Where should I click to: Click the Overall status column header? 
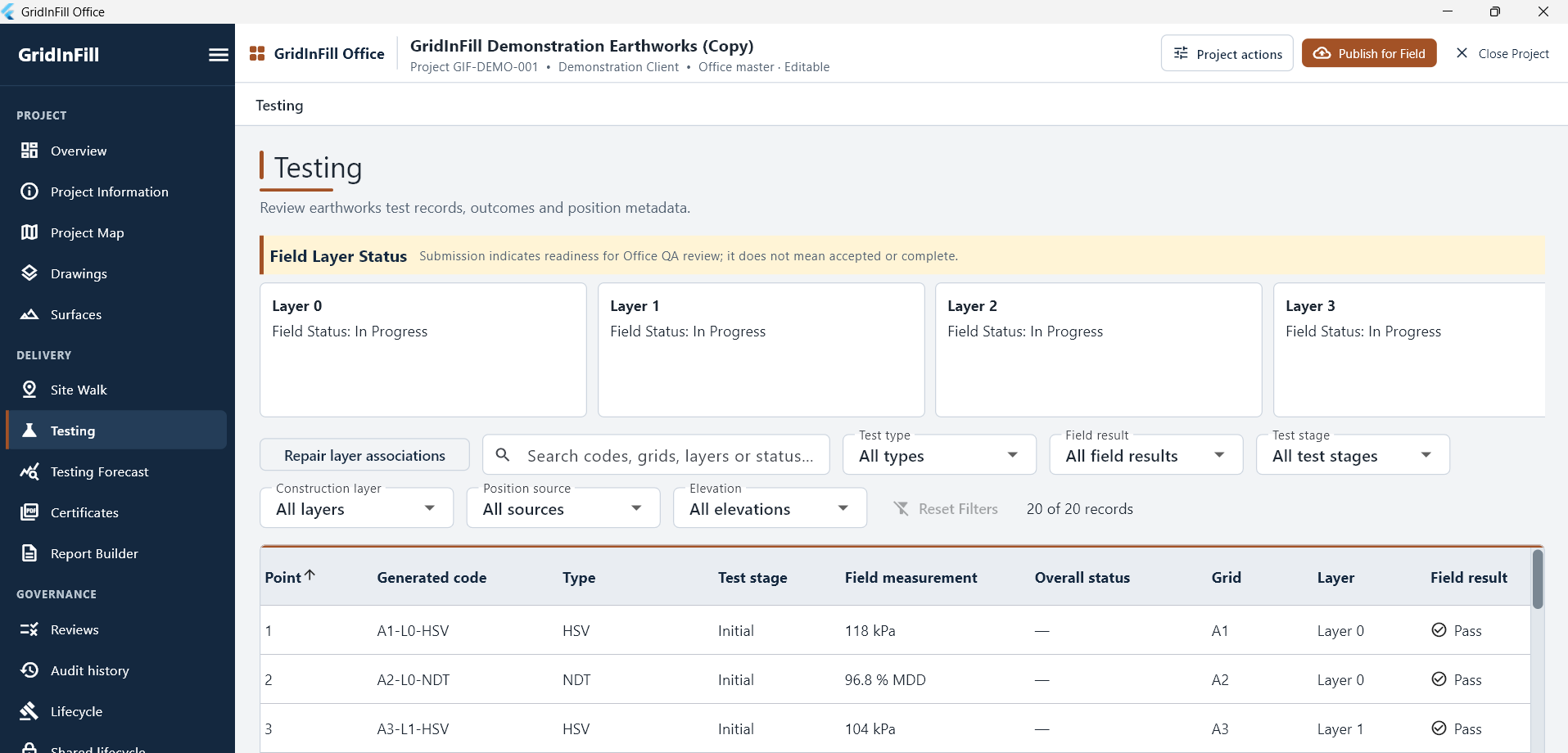pyautogui.click(x=1082, y=577)
